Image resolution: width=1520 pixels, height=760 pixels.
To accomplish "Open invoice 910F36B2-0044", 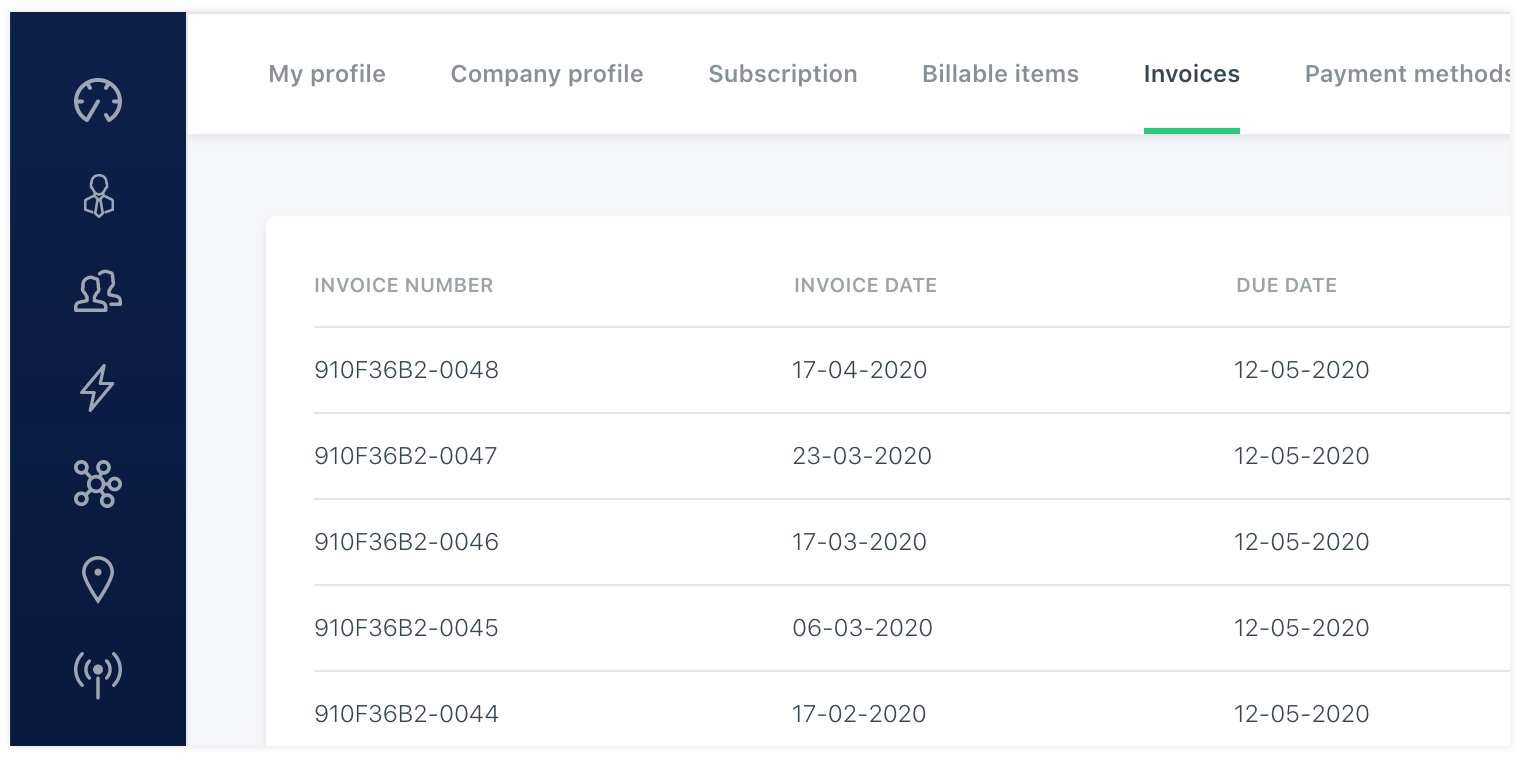I will pos(406,714).
